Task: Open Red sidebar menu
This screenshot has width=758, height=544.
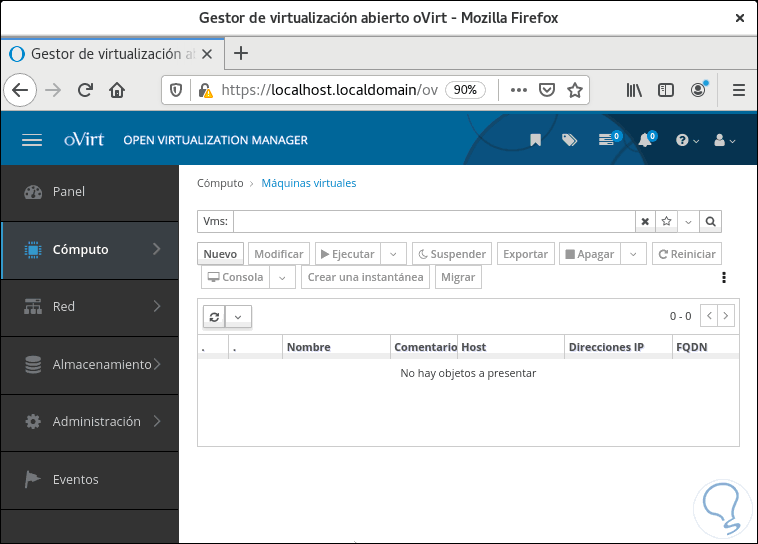Action: click(x=90, y=307)
